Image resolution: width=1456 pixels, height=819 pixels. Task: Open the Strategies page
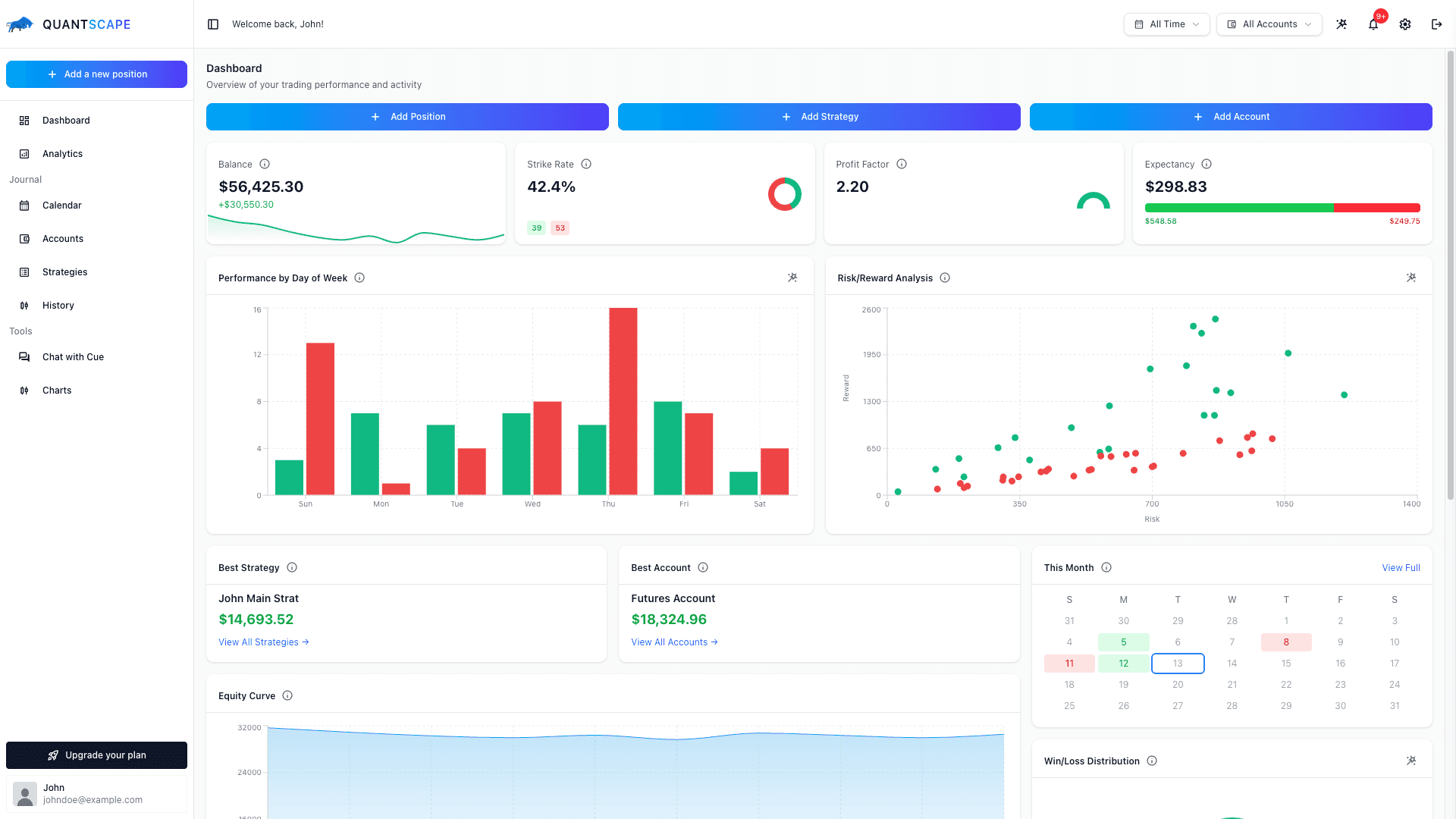click(64, 271)
